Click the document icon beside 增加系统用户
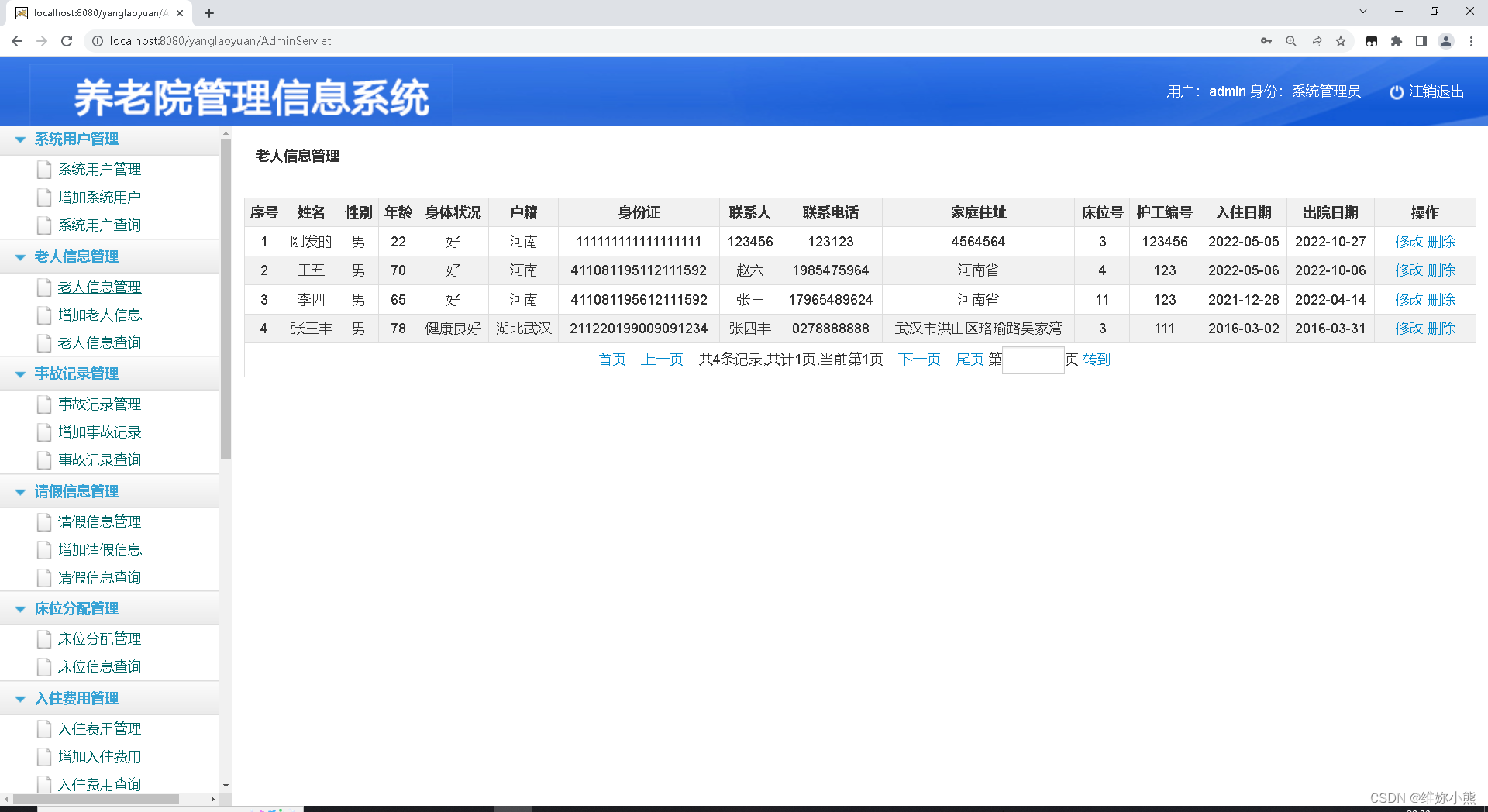Image resolution: width=1488 pixels, height=812 pixels. [44, 197]
